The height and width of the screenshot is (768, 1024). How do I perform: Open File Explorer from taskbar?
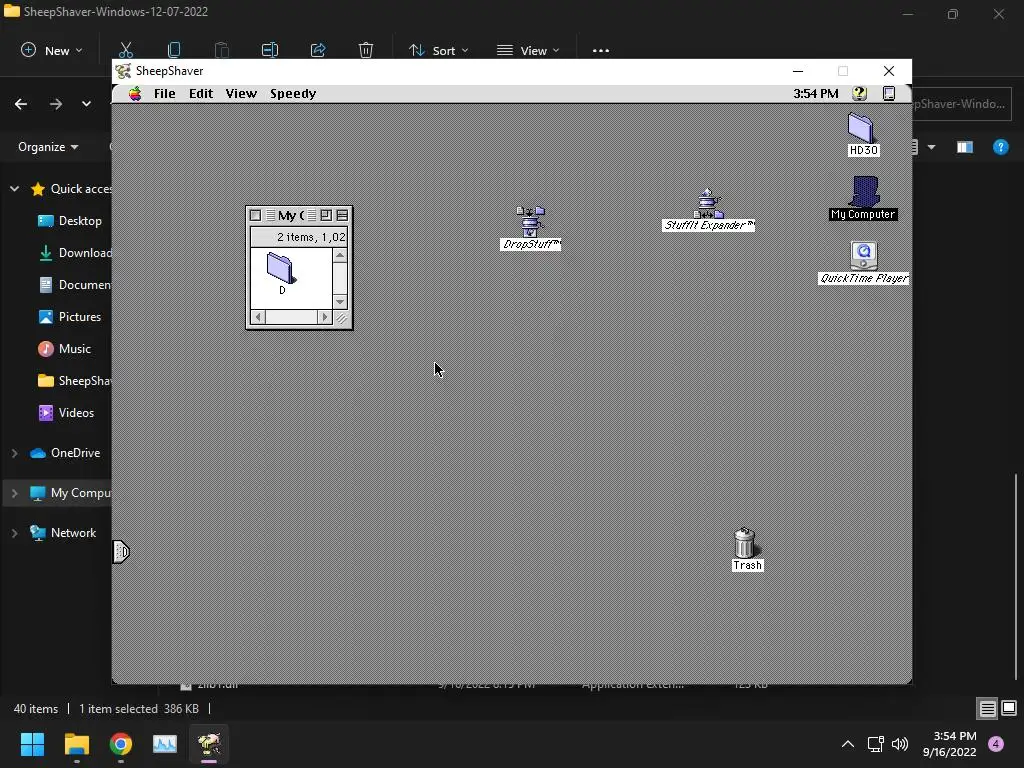tap(76, 744)
